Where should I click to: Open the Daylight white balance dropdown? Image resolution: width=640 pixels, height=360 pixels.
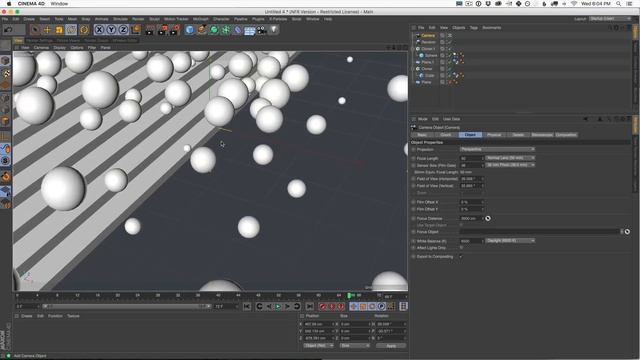pos(510,241)
